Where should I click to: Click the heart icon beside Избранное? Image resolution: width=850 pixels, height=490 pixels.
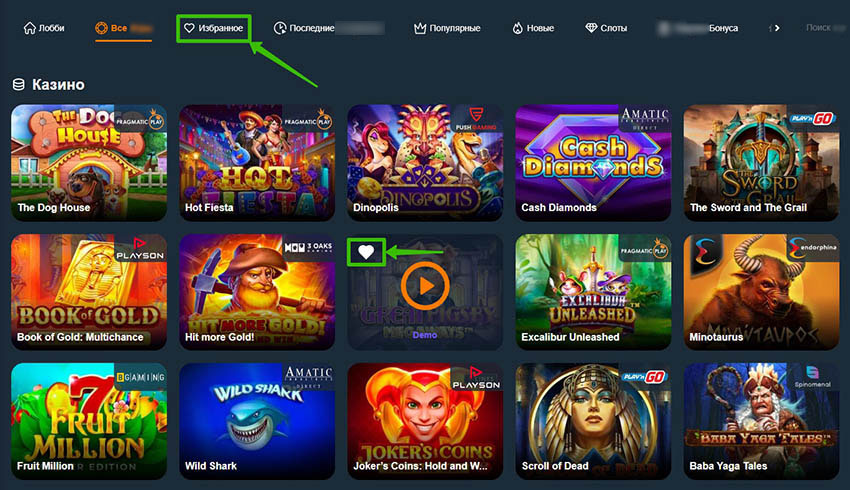(189, 28)
